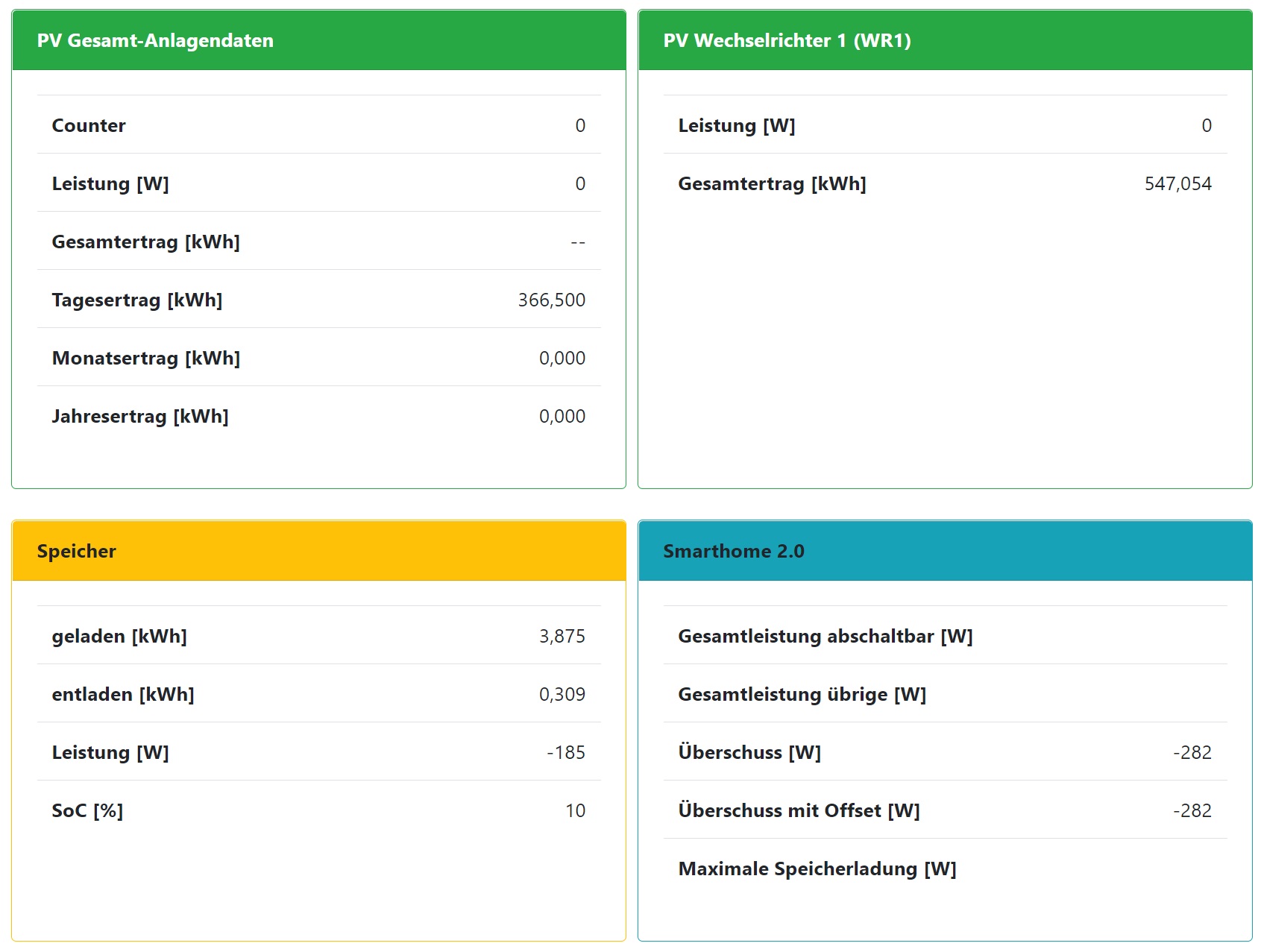Select the Jahresertrag [kWh] row label
The width and height of the screenshot is (1261, 952).
[x=140, y=416]
